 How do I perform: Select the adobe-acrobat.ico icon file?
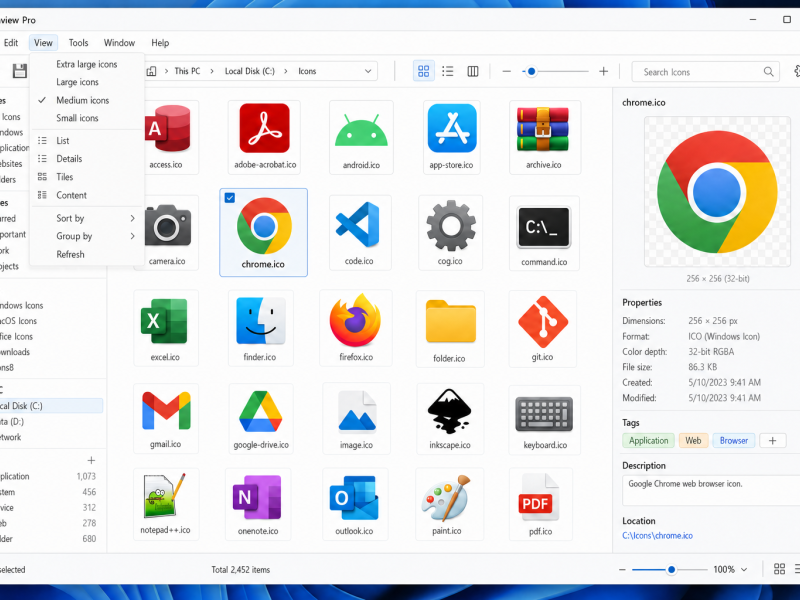pos(264,137)
